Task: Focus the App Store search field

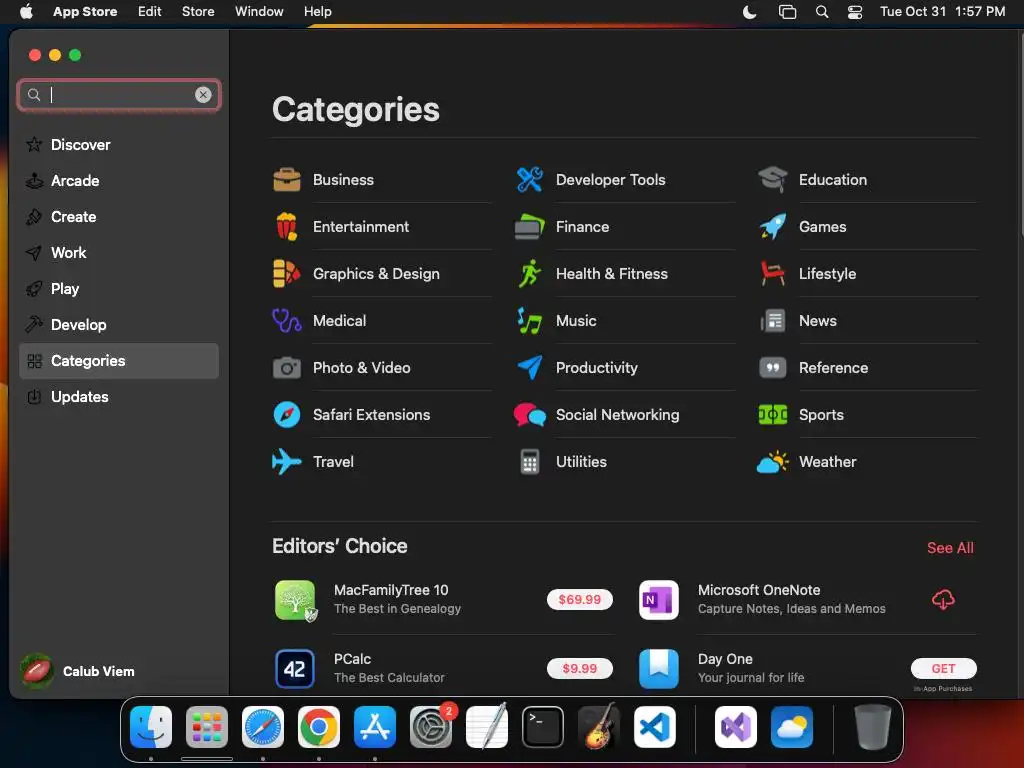Action: coord(119,95)
